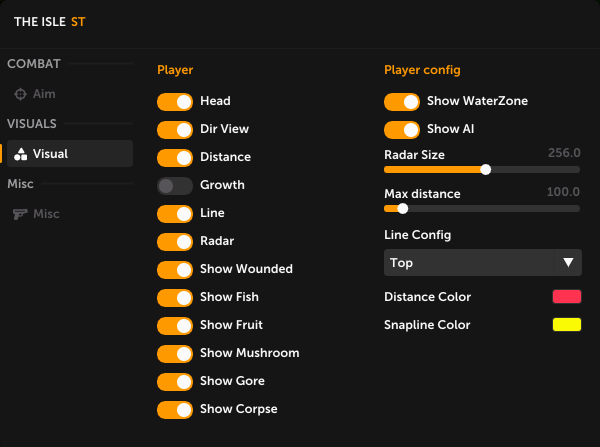Enable the Growth toggle

pyautogui.click(x=174, y=185)
